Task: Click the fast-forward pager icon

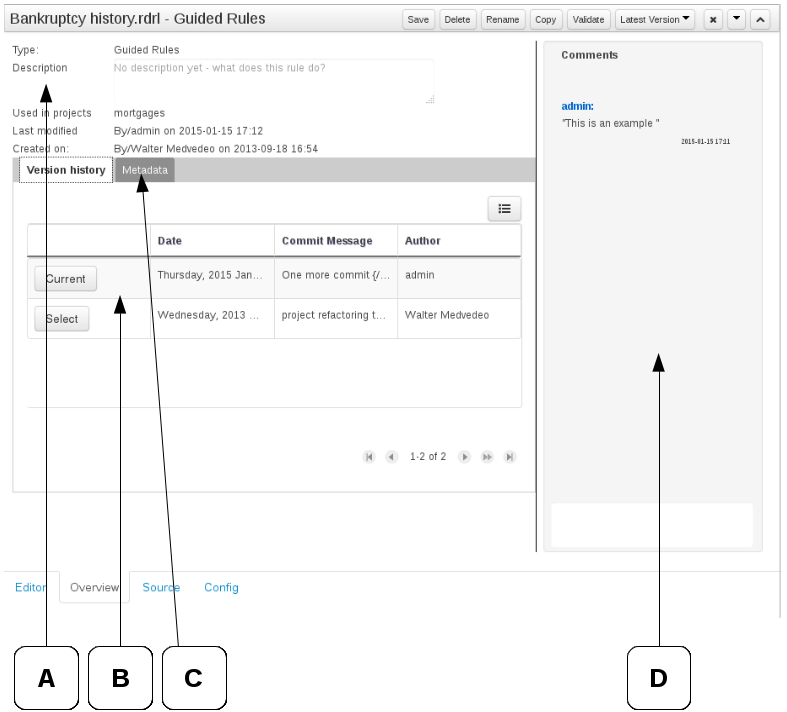Action: (487, 457)
